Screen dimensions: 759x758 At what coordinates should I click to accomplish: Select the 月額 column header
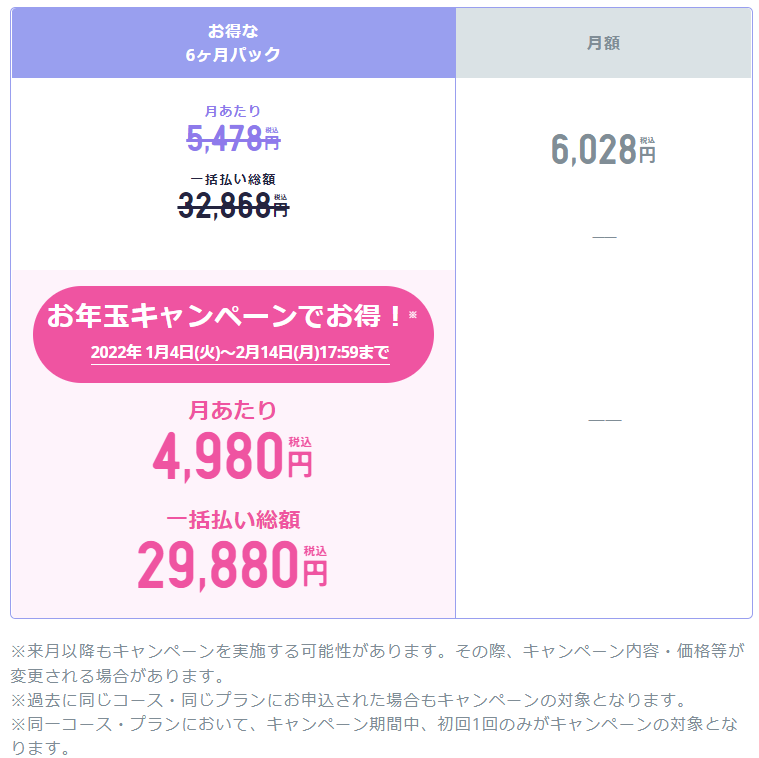[x=603, y=43]
